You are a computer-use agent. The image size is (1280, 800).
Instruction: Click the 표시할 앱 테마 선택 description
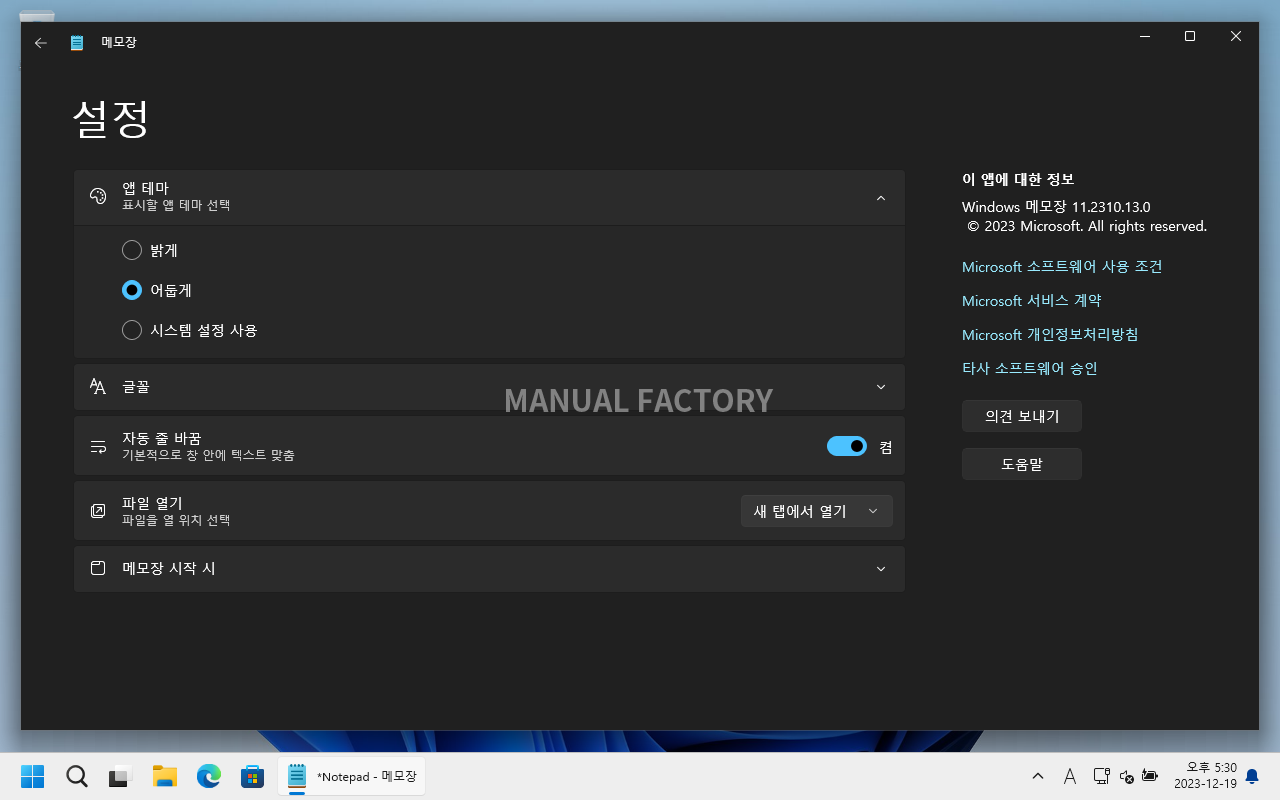pos(176,205)
